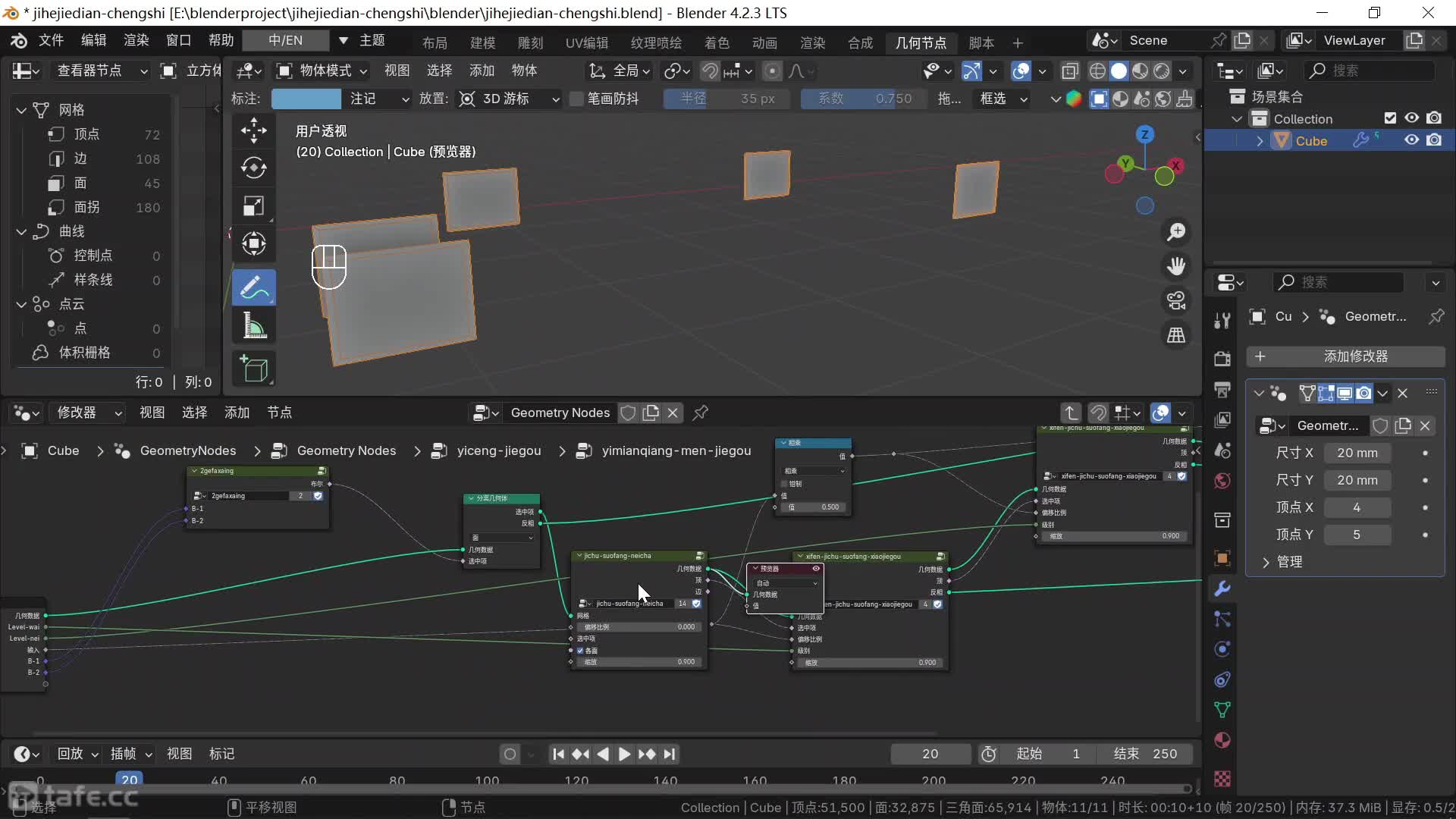Select the Measure tool
1456x819 pixels.
click(x=253, y=327)
